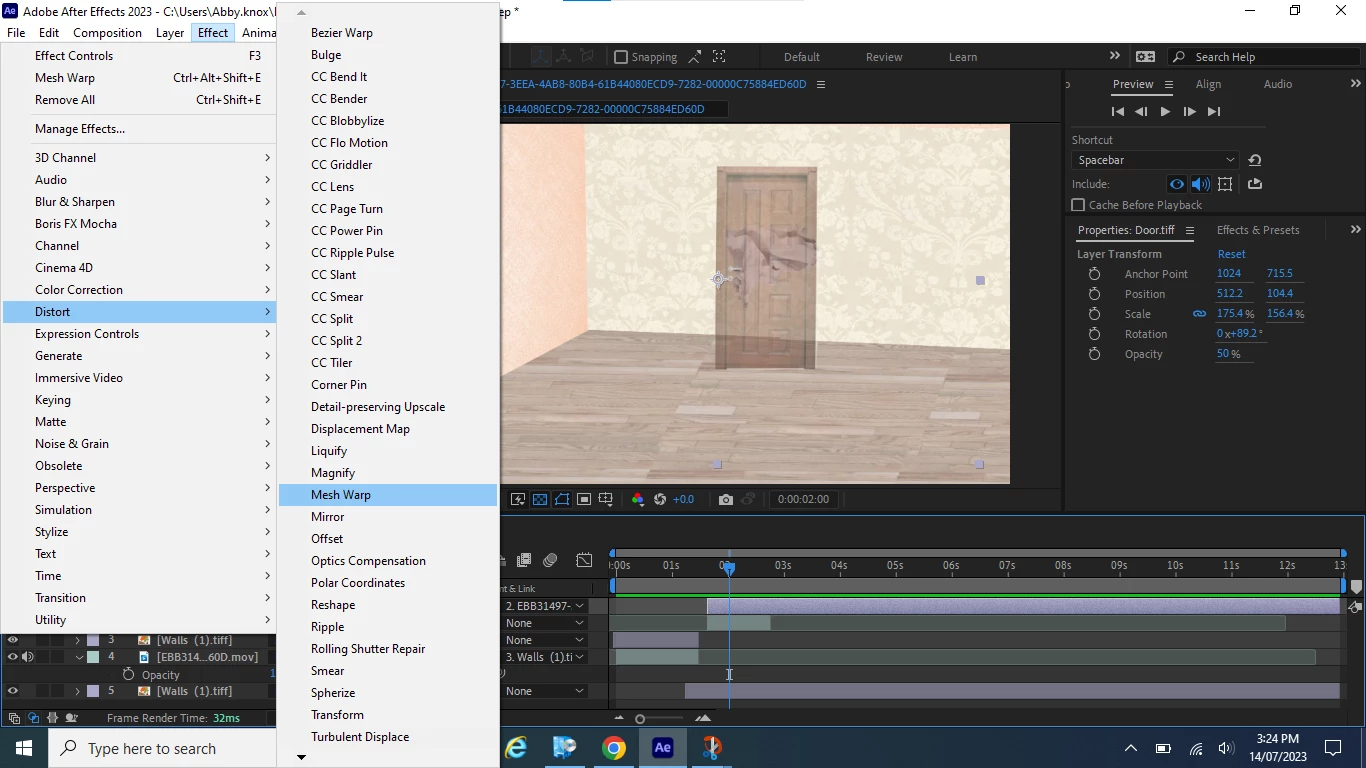Switch to the Audio panel tab
Screen dimensions: 1366x768
pos(1278,84)
